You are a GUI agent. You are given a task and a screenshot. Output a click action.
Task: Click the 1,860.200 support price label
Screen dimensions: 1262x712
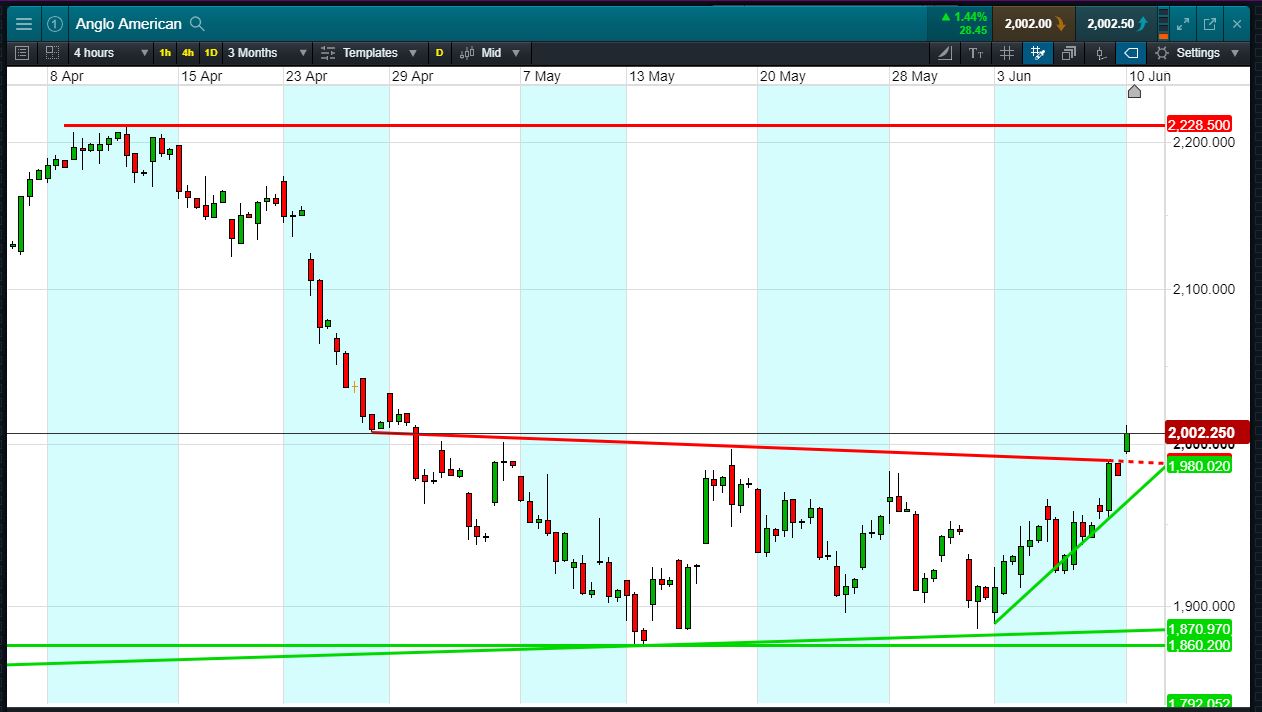(x=1199, y=646)
